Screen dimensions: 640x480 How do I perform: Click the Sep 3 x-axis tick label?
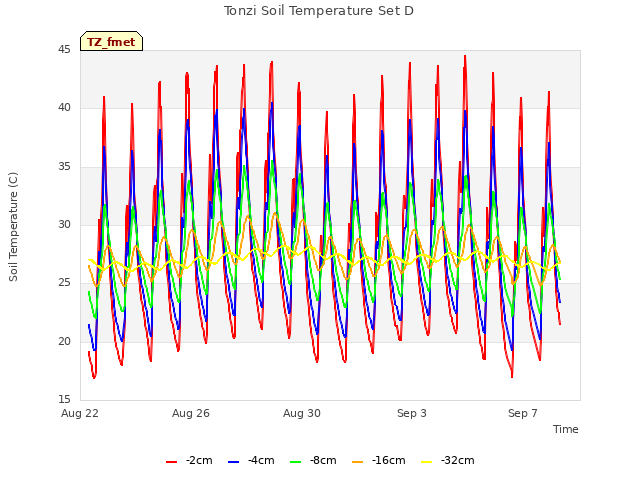pos(412,413)
